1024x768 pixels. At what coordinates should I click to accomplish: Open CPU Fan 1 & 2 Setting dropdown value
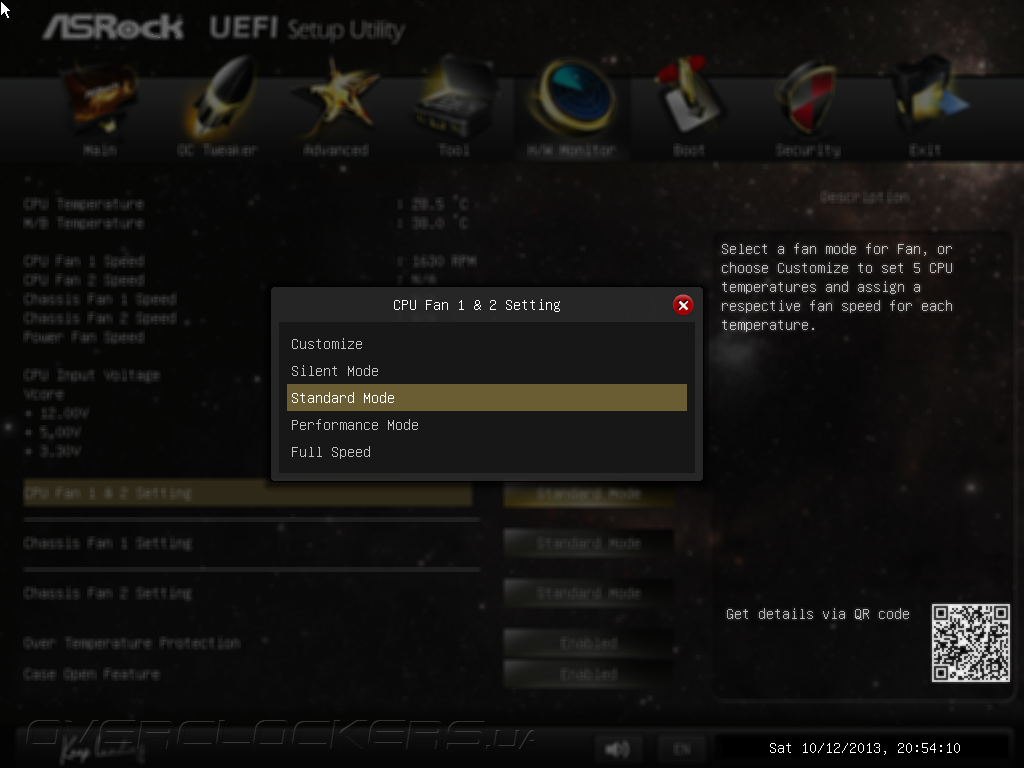coord(588,494)
